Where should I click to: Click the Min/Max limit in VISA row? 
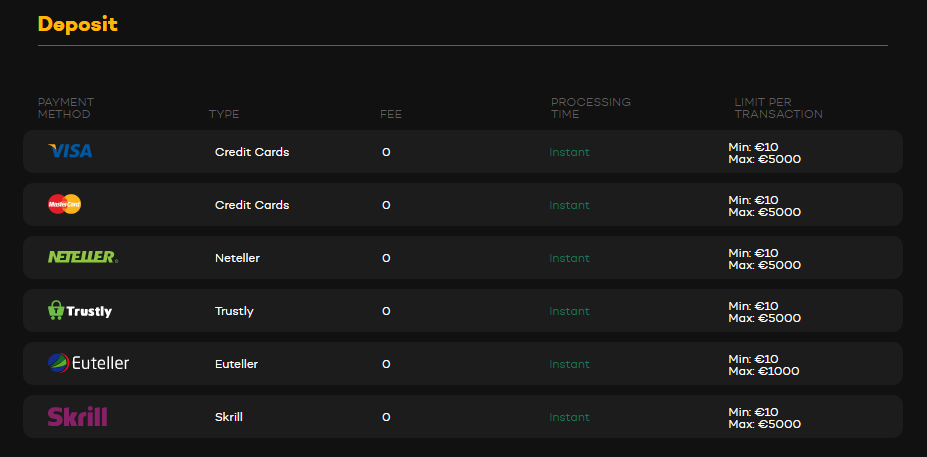tap(764, 153)
